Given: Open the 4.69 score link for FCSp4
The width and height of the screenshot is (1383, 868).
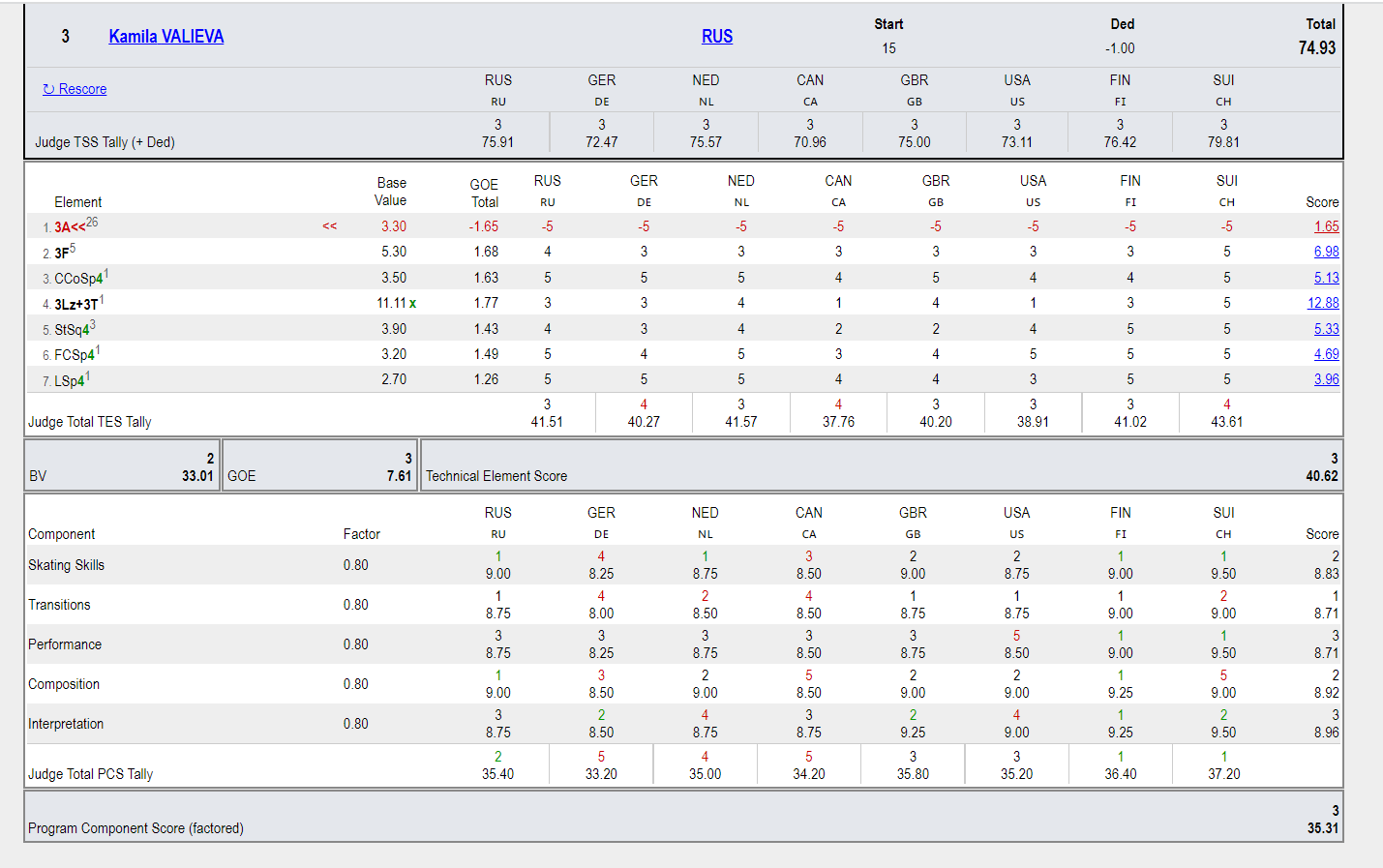Looking at the screenshot, I should (1326, 354).
